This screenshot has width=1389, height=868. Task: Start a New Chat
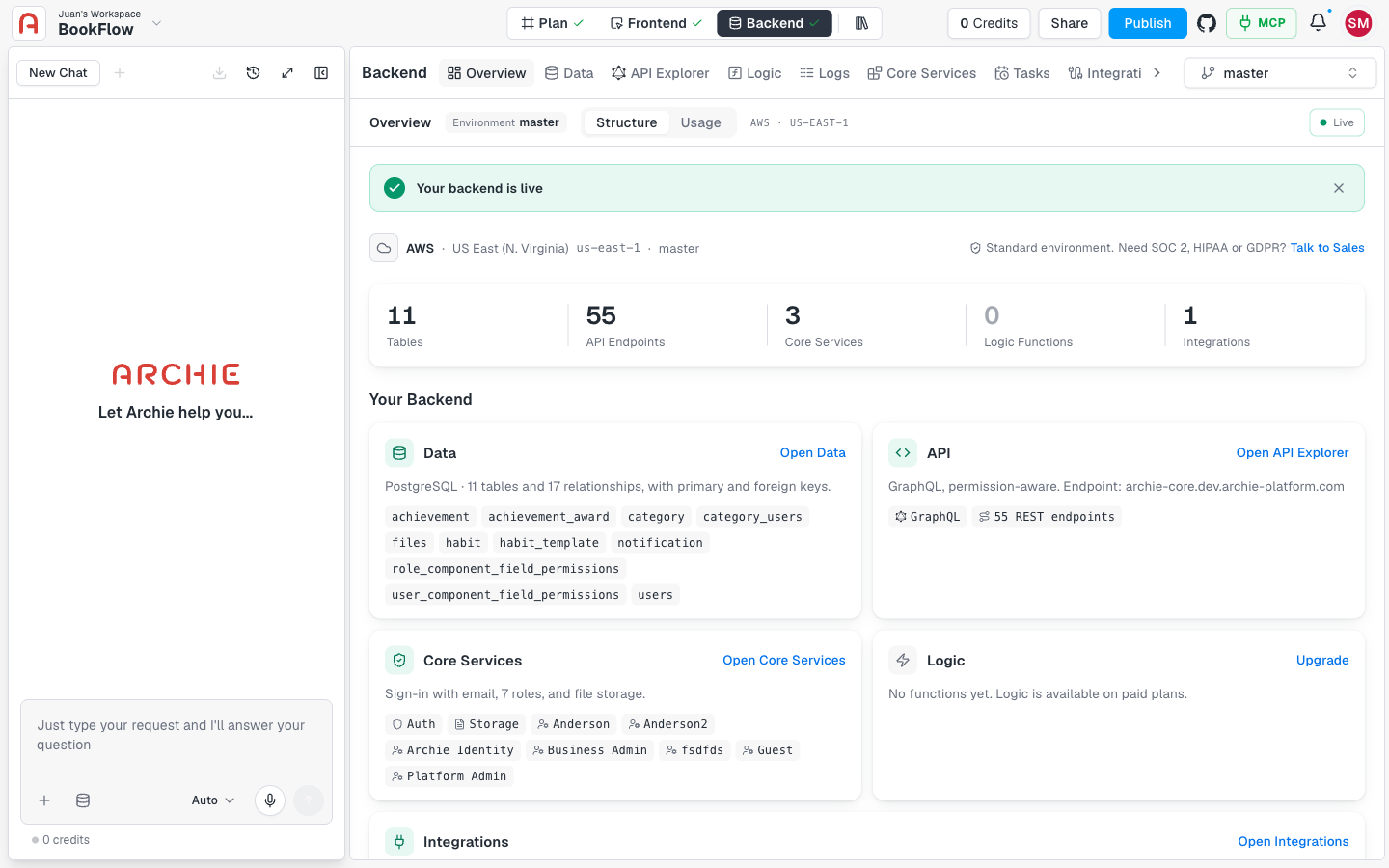coord(58,73)
